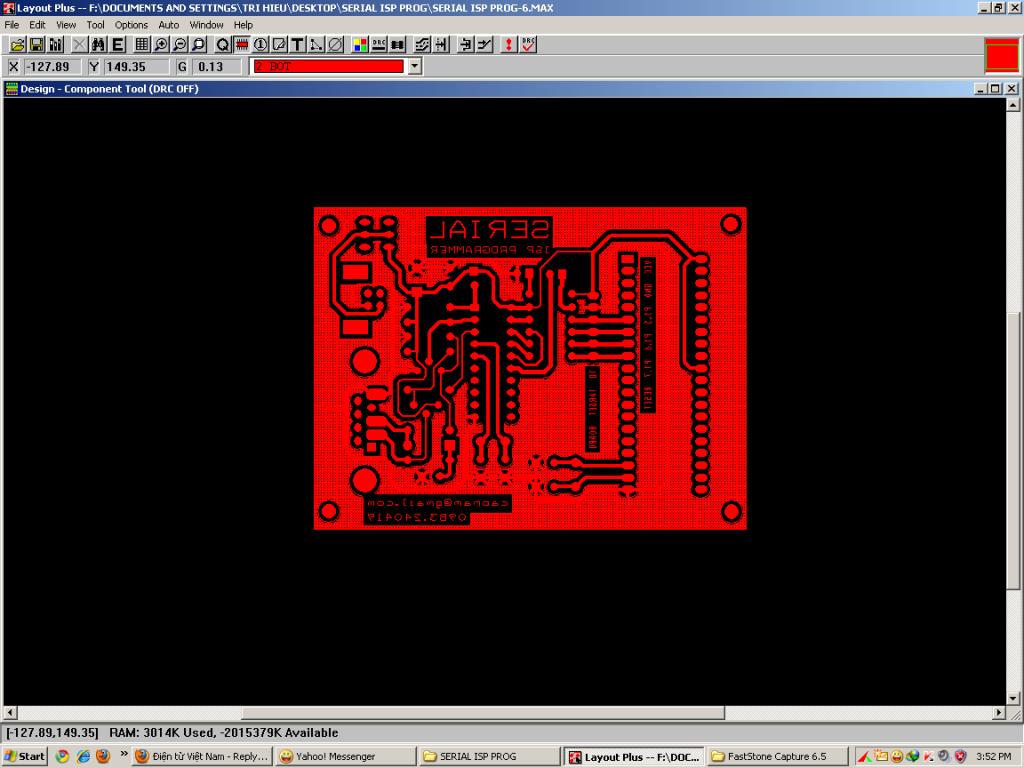1024x768 pixels.
Task: Switch to 'Điện tử Việt Nam - Reply' taskbar button
Action: (x=202, y=756)
